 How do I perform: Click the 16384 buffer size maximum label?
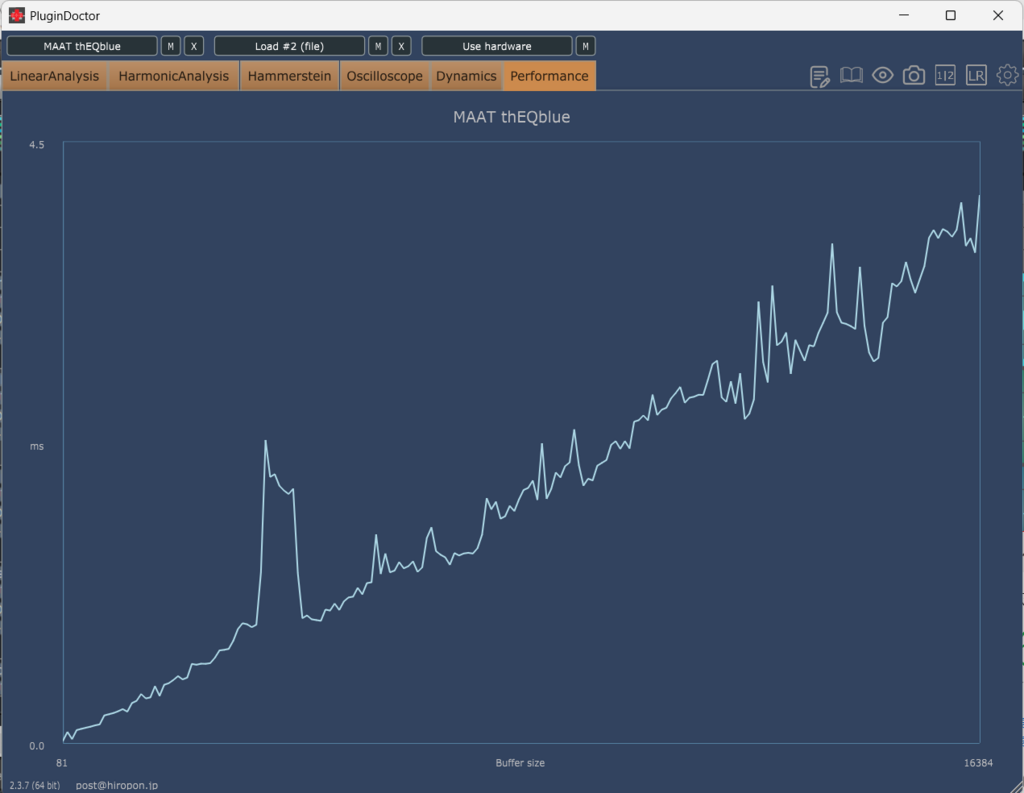[978, 763]
